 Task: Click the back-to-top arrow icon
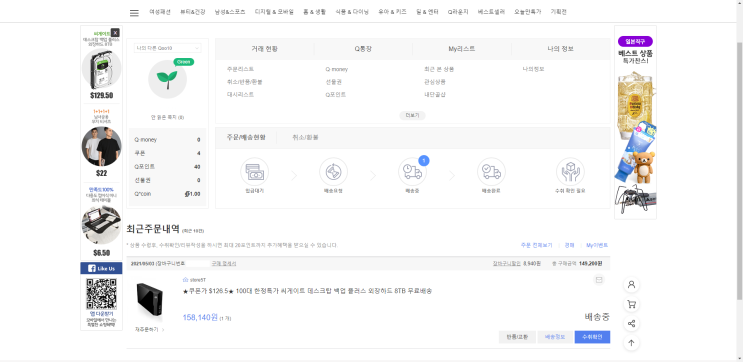pyautogui.click(x=631, y=343)
